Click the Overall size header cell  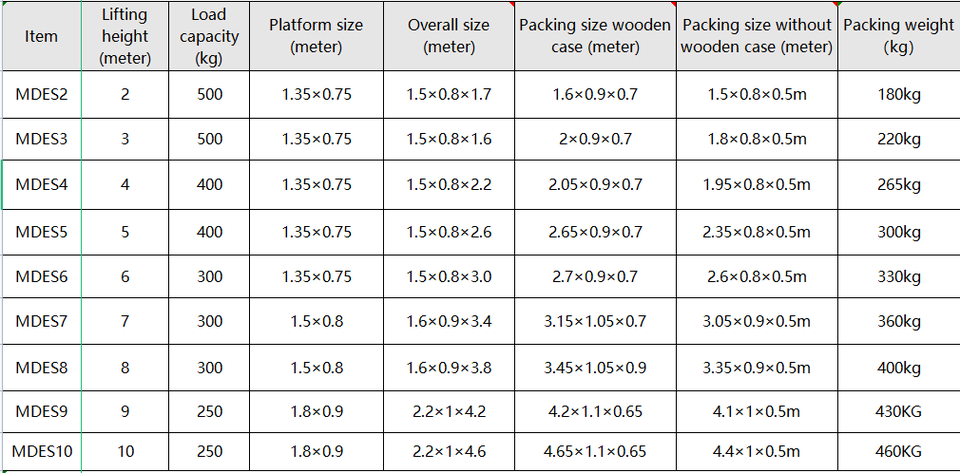(449, 36)
